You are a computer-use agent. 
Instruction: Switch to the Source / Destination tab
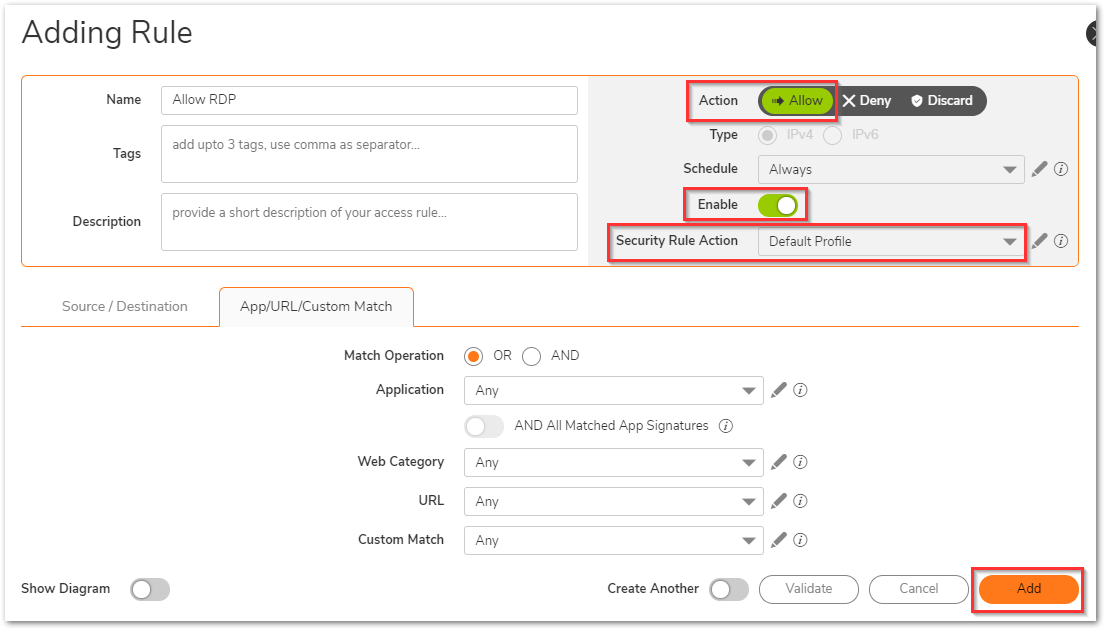(125, 307)
